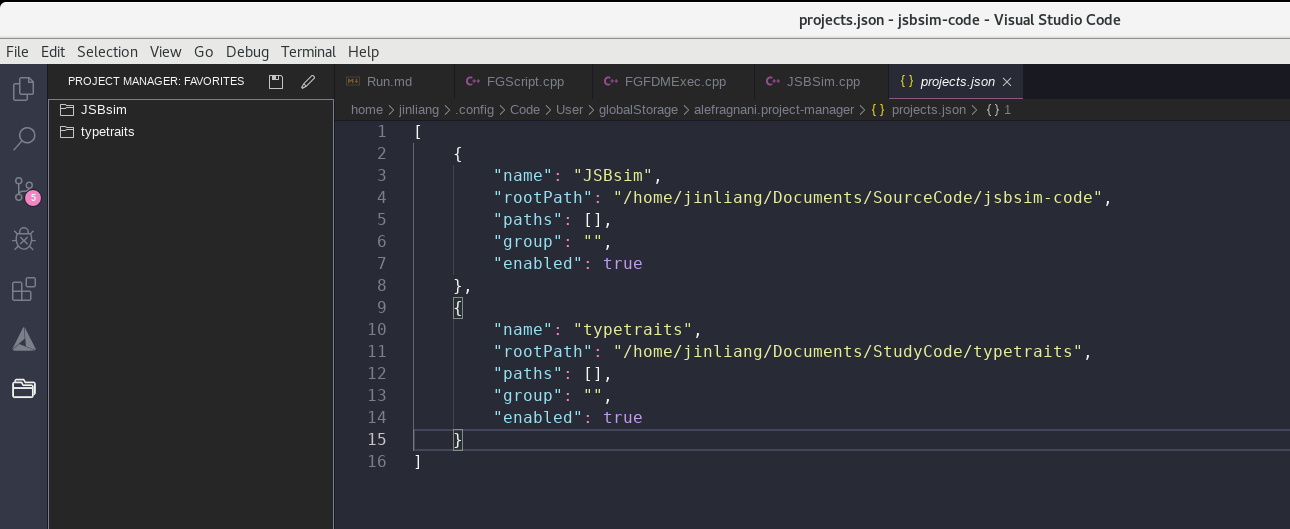The image size is (1290, 529).
Task: Switch to the Run.md tab
Action: pos(393,81)
